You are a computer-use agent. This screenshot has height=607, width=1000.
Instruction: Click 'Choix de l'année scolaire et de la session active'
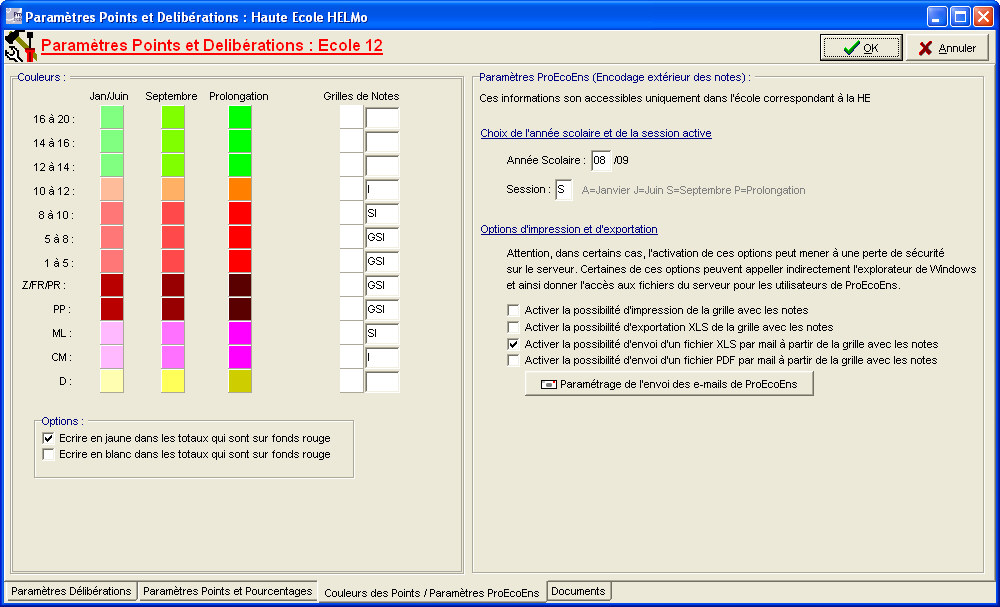coord(596,133)
